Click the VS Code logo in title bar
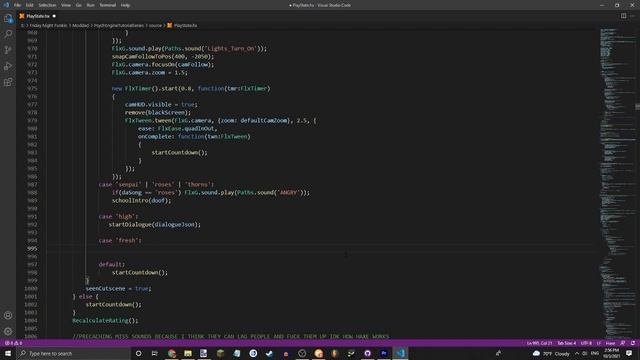 [6, 5]
